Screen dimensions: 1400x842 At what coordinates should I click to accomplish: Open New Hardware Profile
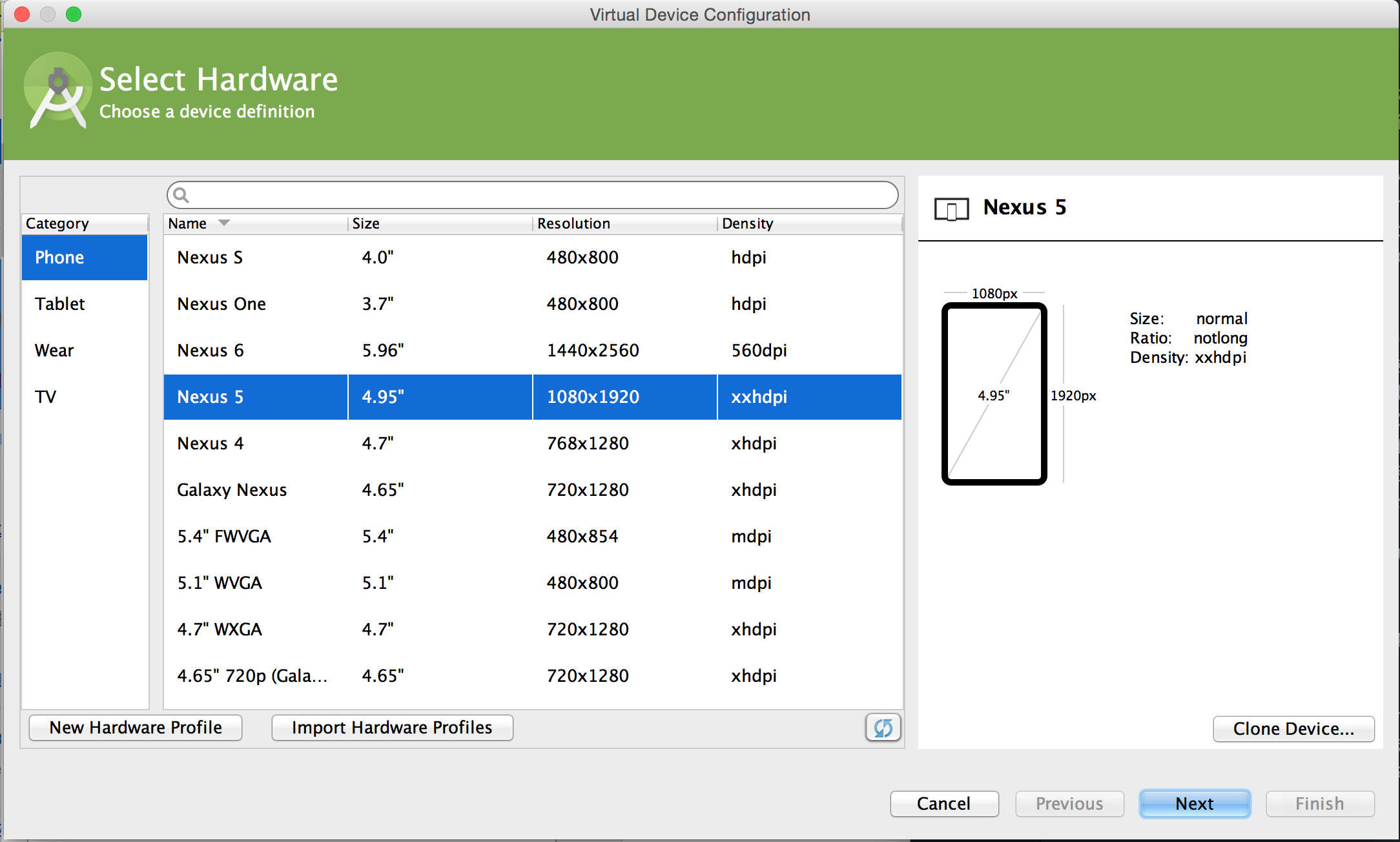136,728
